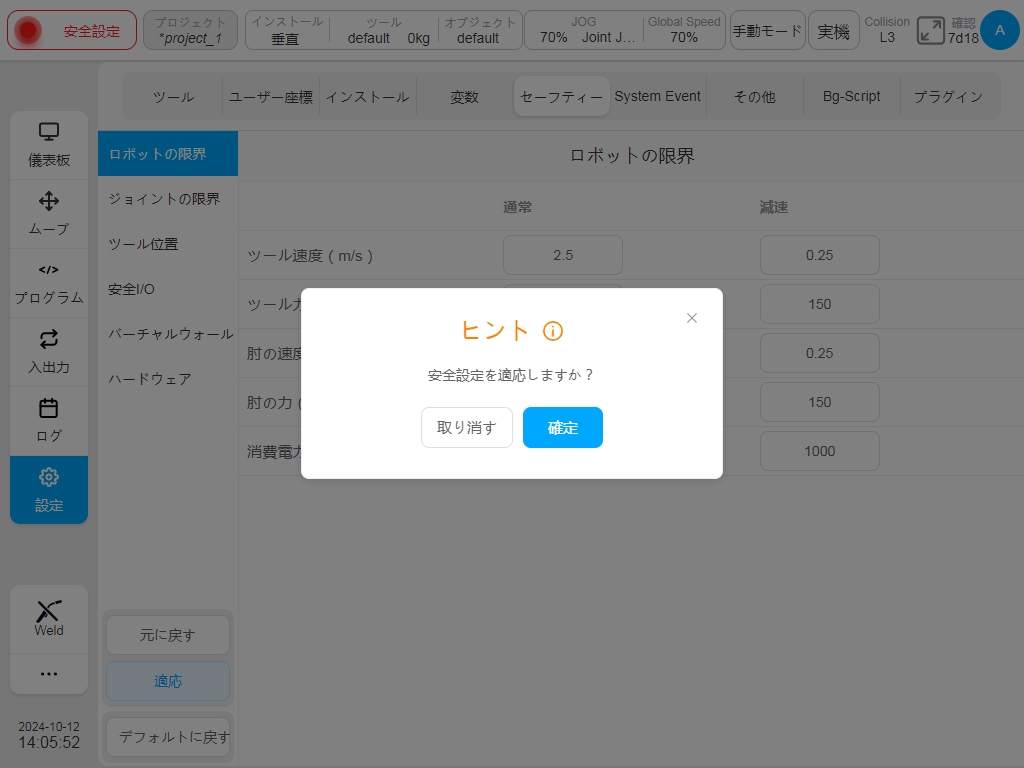Image resolution: width=1024 pixels, height=768 pixels.
Task: Click the 安全設定 status button
Action: tap(72, 31)
